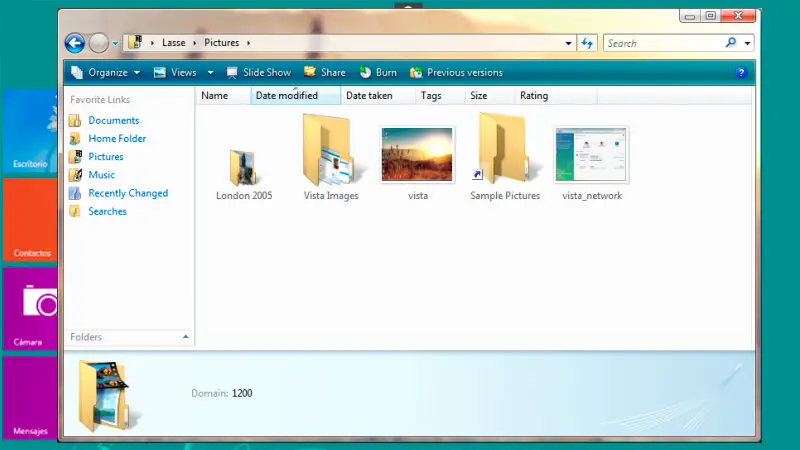Click the vista_network file name label

[592, 195]
